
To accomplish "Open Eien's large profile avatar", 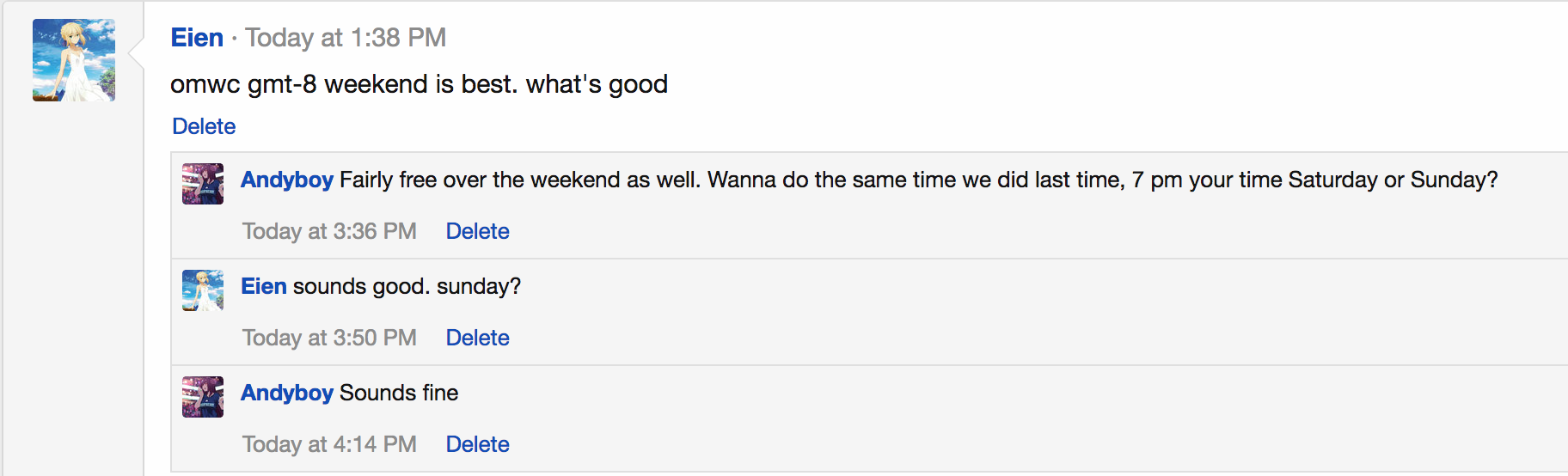I will (x=74, y=60).
